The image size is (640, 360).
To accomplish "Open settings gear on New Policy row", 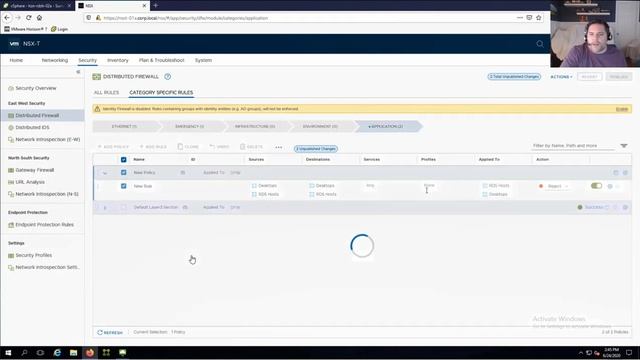I will tap(625, 173).
